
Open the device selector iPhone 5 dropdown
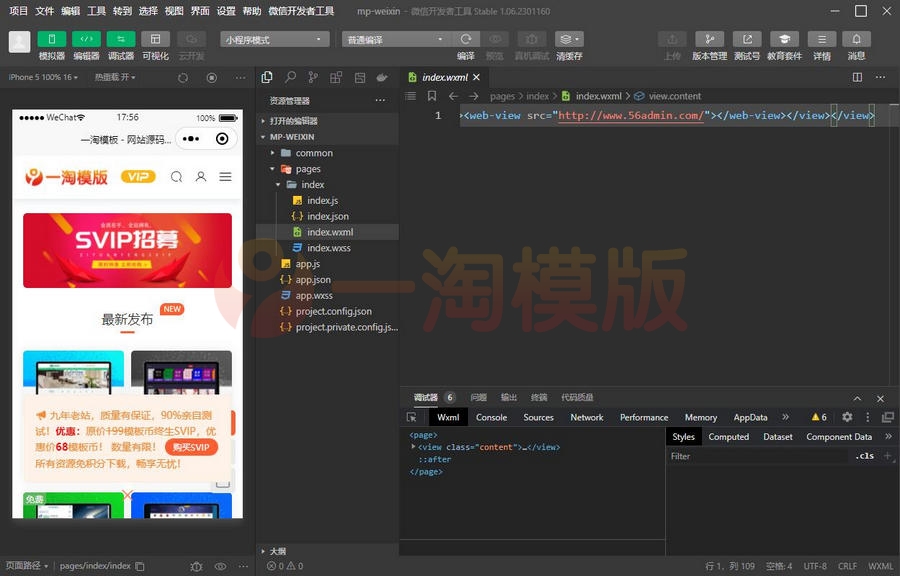[43, 77]
